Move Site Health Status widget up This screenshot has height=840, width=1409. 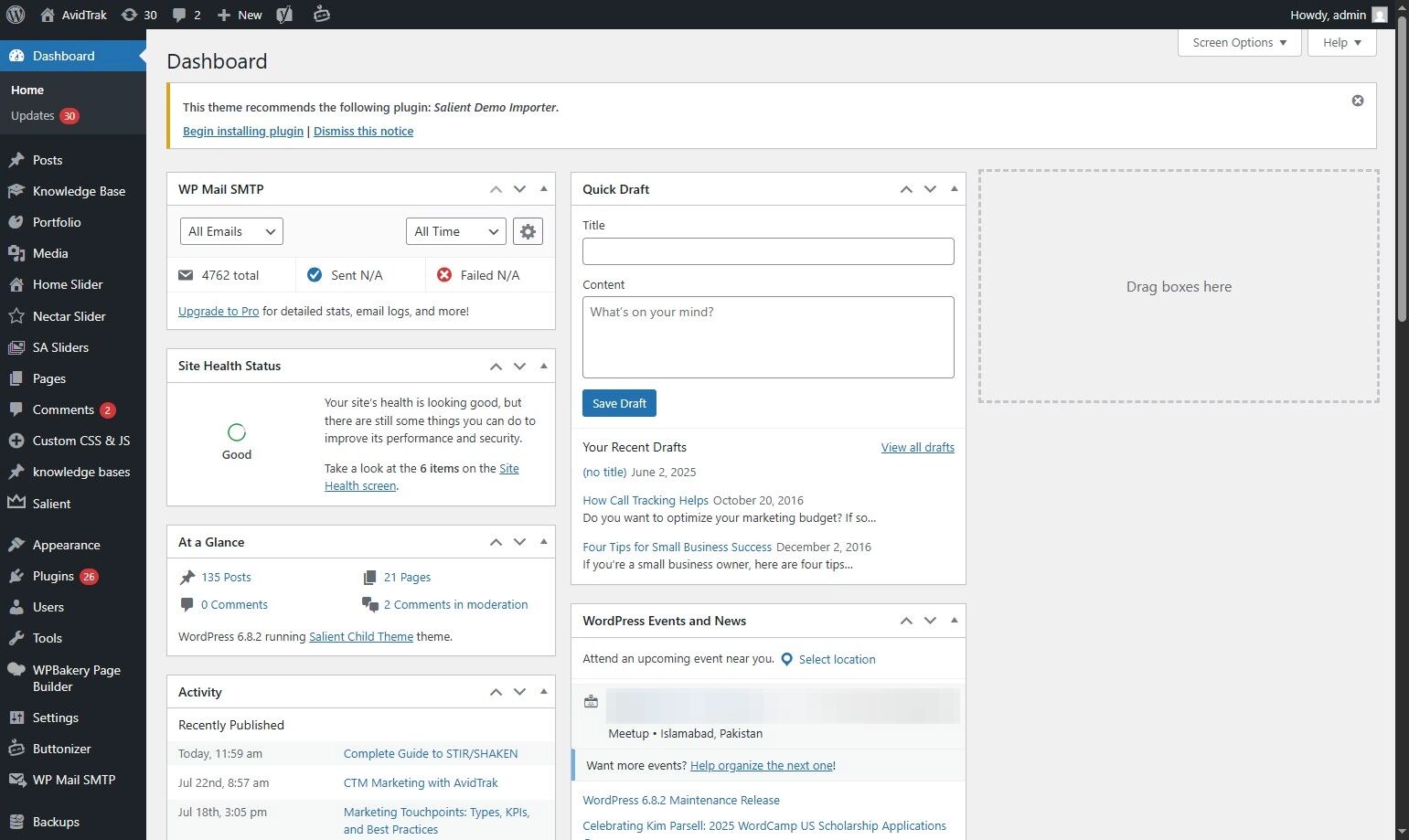(x=496, y=366)
